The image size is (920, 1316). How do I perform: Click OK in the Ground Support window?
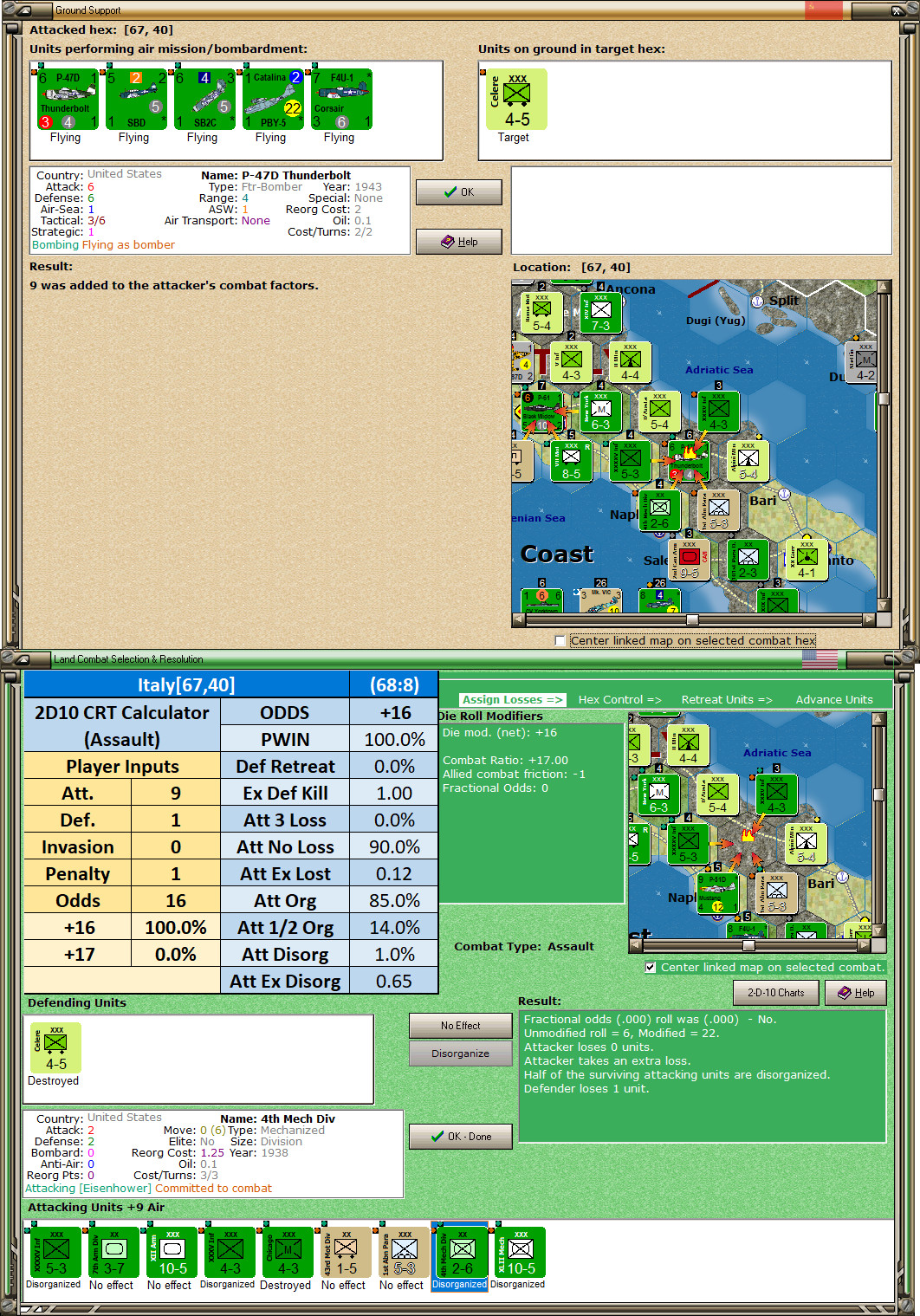pyautogui.click(x=459, y=192)
